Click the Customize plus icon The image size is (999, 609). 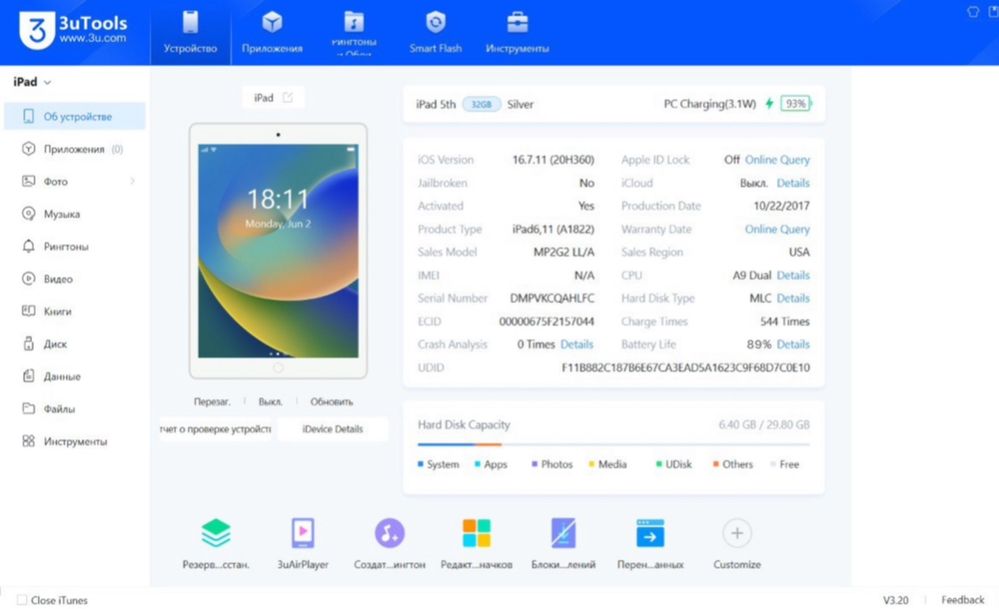click(x=737, y=533)
